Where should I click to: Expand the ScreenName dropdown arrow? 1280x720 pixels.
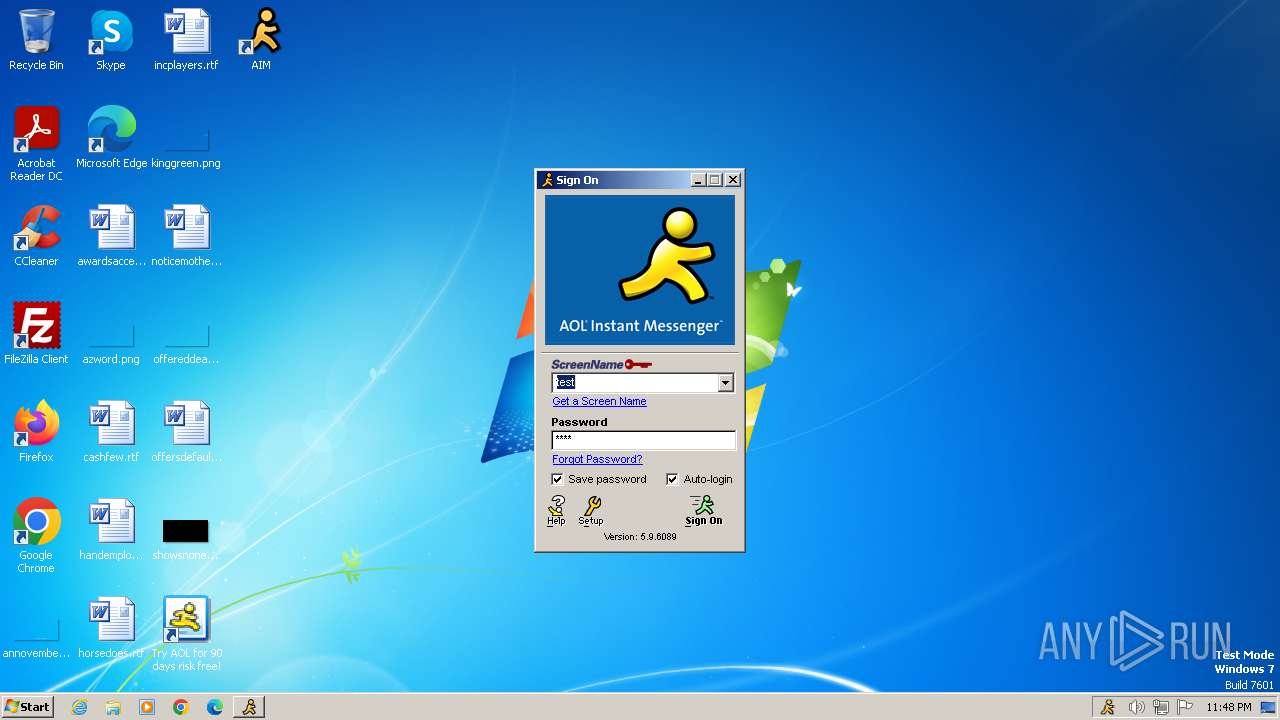pos(725,383)
